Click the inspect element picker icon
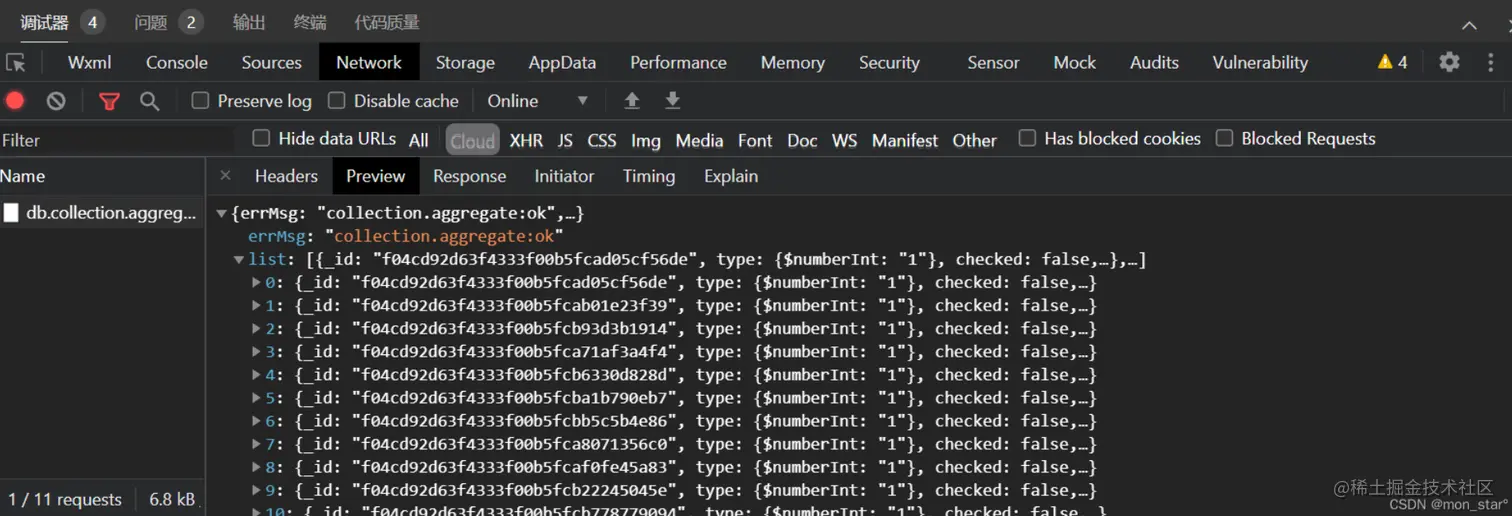This screenshot has width=1512, height=516. [x=16, y=63]
